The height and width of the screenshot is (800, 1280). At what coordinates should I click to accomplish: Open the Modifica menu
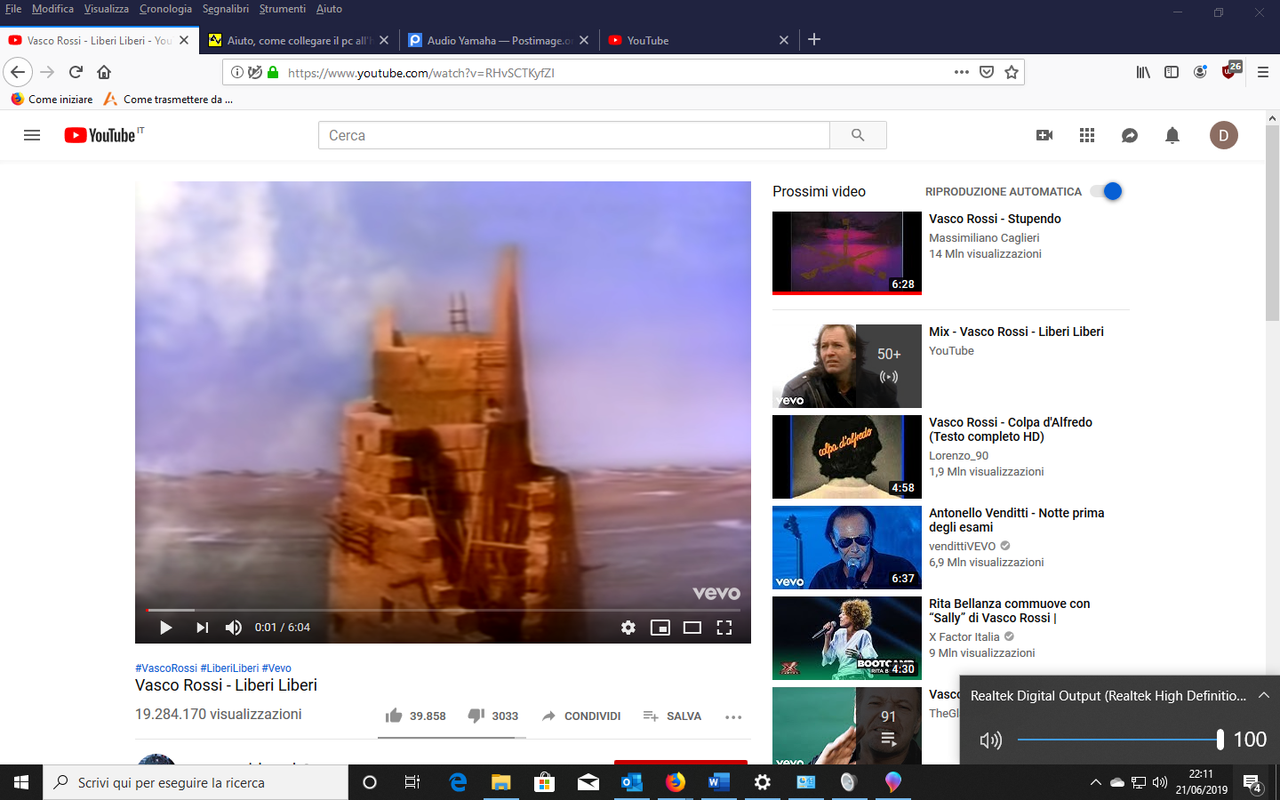click(x=52, y=9)
